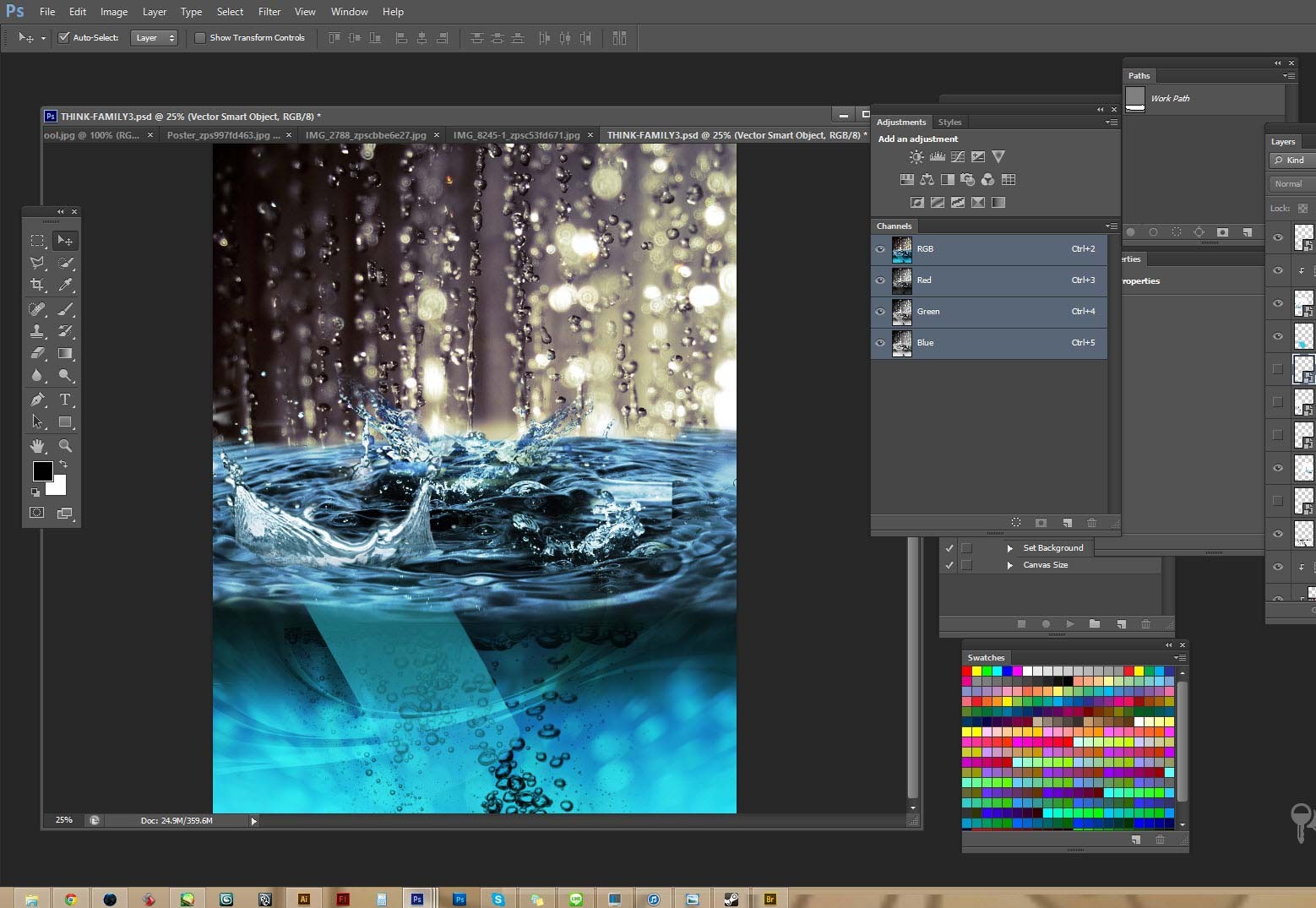Select the Horizontal Type tool
Viewport: 1316px width, 908px height.
65,400
